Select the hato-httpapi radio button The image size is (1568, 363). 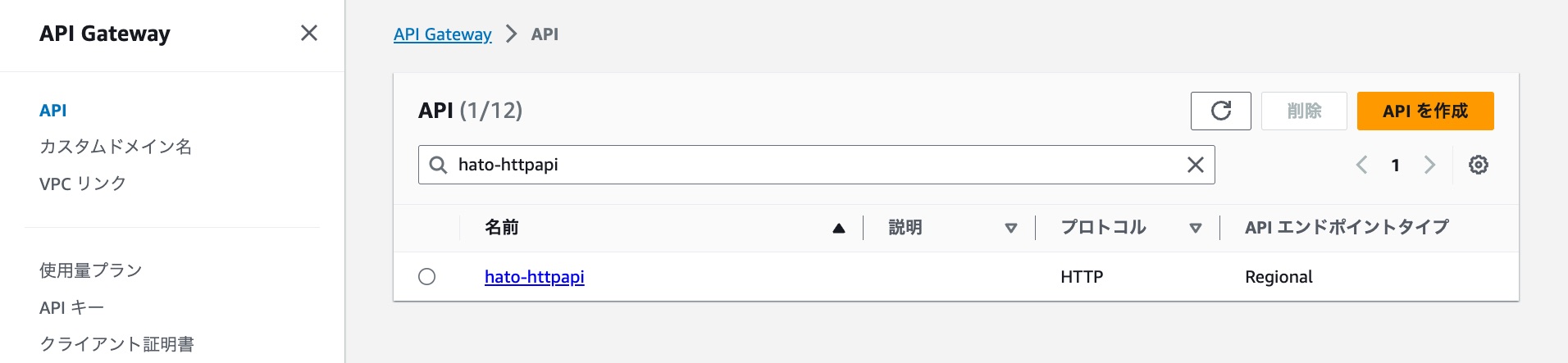click(x=426, y=277)
